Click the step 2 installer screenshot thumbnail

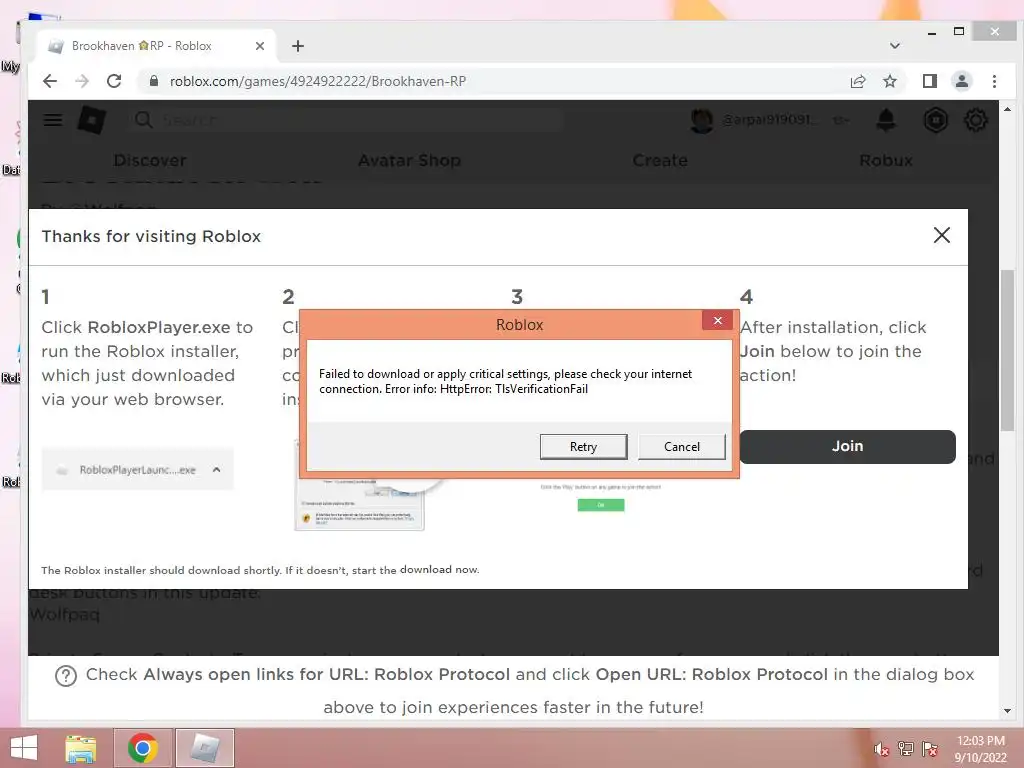pyautogui.click(x=359, y=503)
